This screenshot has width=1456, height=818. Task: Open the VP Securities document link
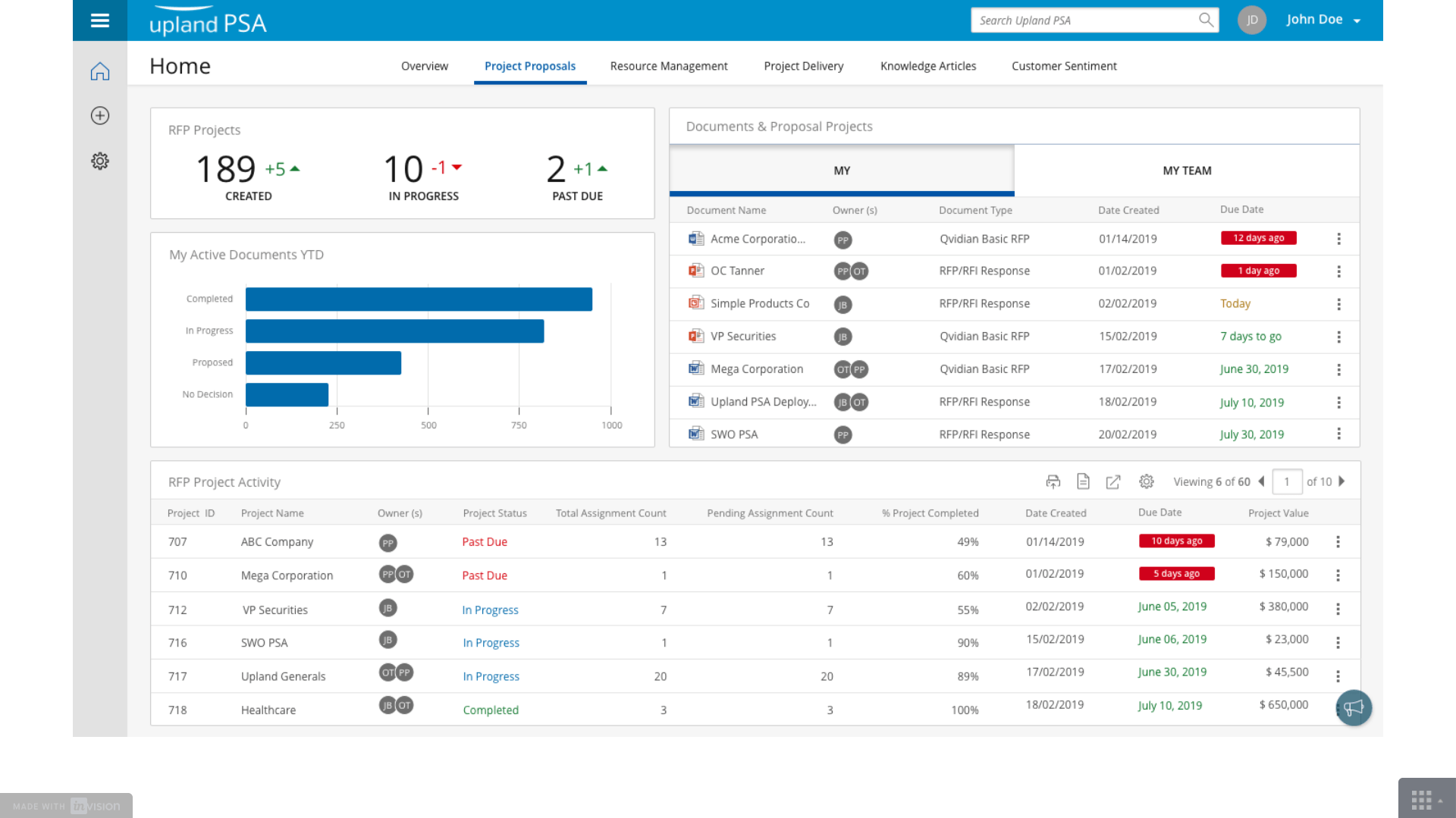[743, 336]
